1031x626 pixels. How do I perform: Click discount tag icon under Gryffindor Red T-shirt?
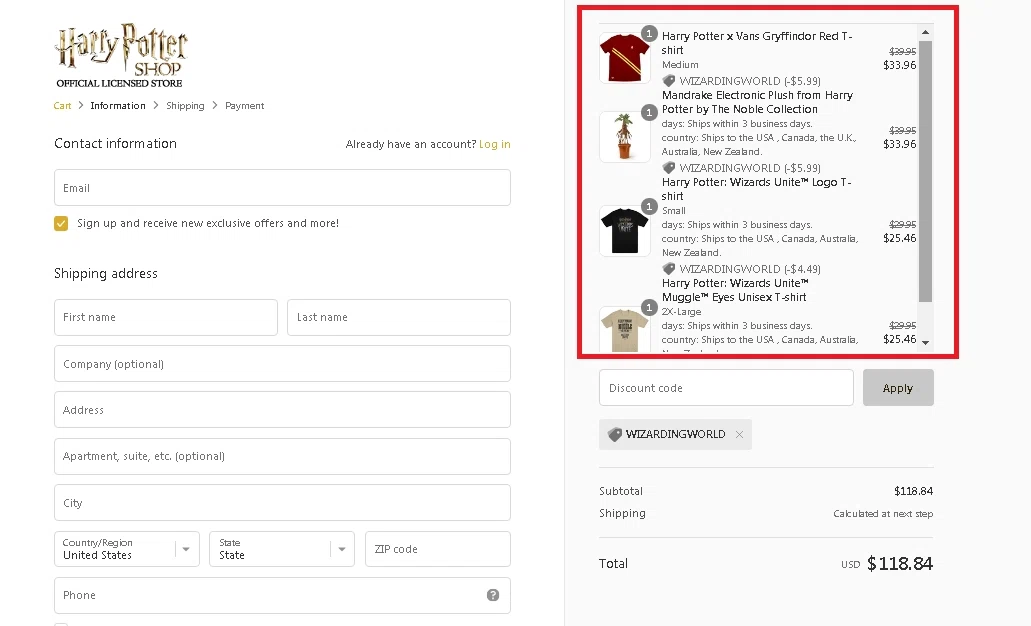[x=669, y=81]
